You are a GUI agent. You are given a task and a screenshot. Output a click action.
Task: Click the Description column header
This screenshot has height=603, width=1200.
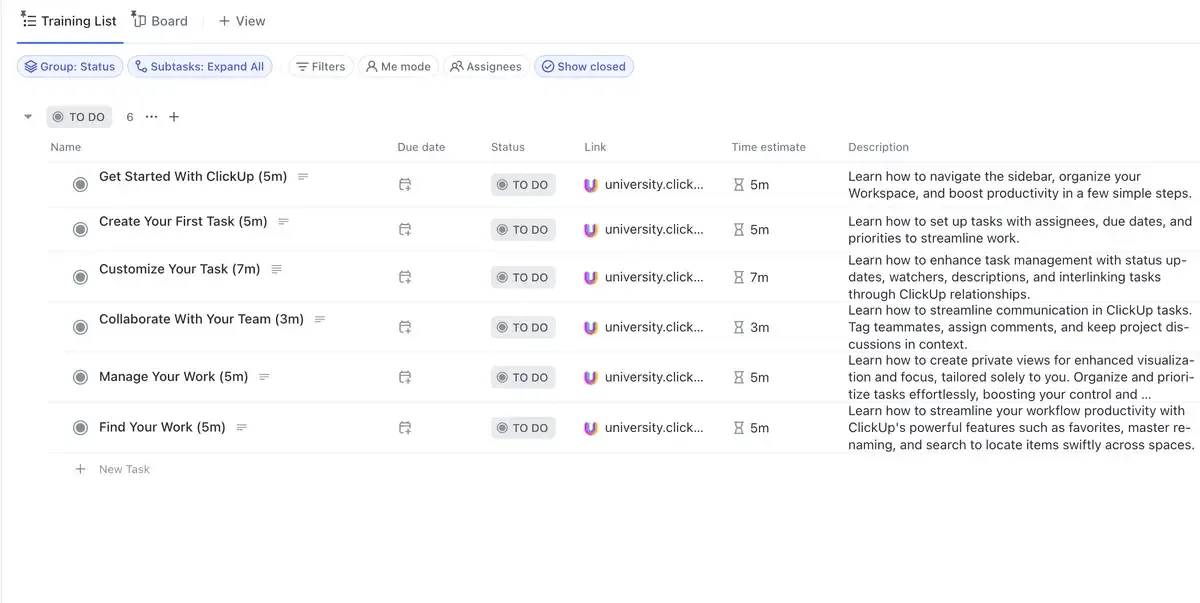878,147
